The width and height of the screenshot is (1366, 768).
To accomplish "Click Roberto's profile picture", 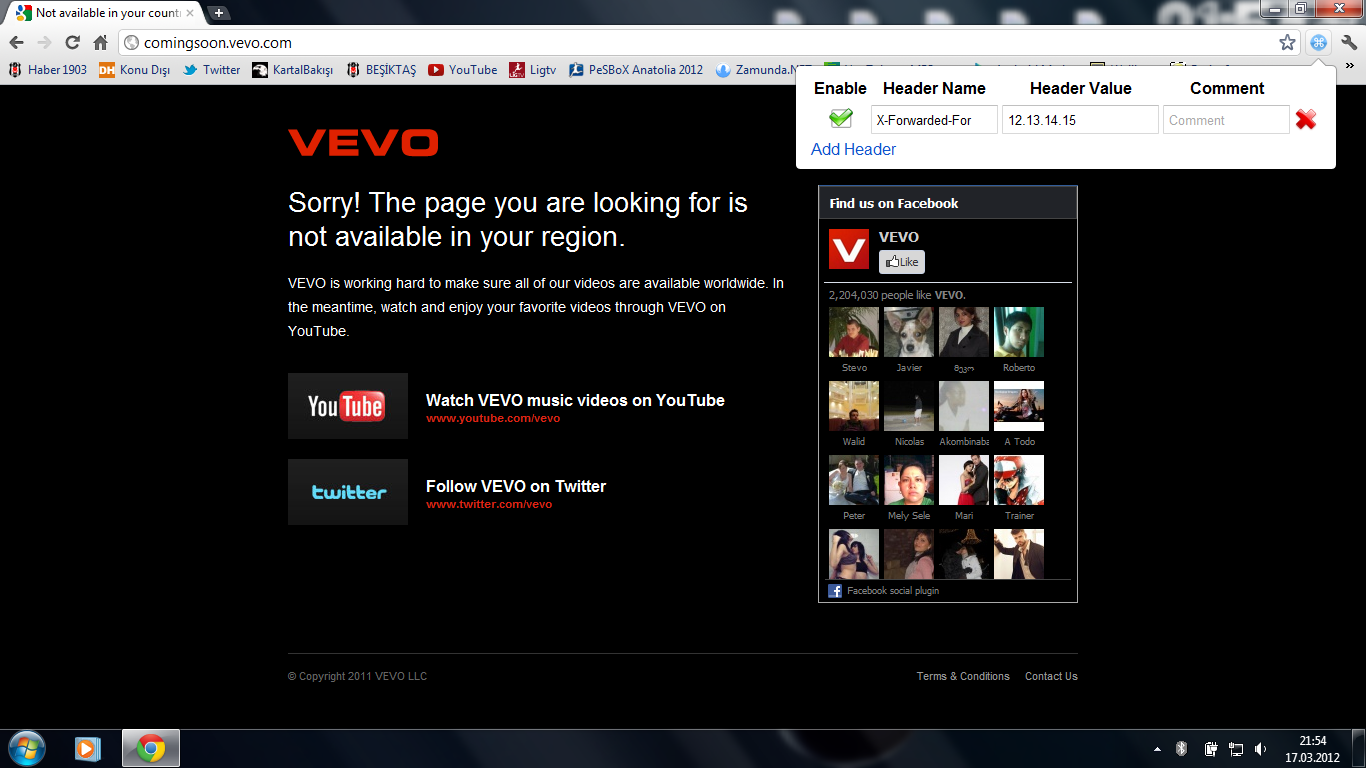I will (x=1019, y=332).
